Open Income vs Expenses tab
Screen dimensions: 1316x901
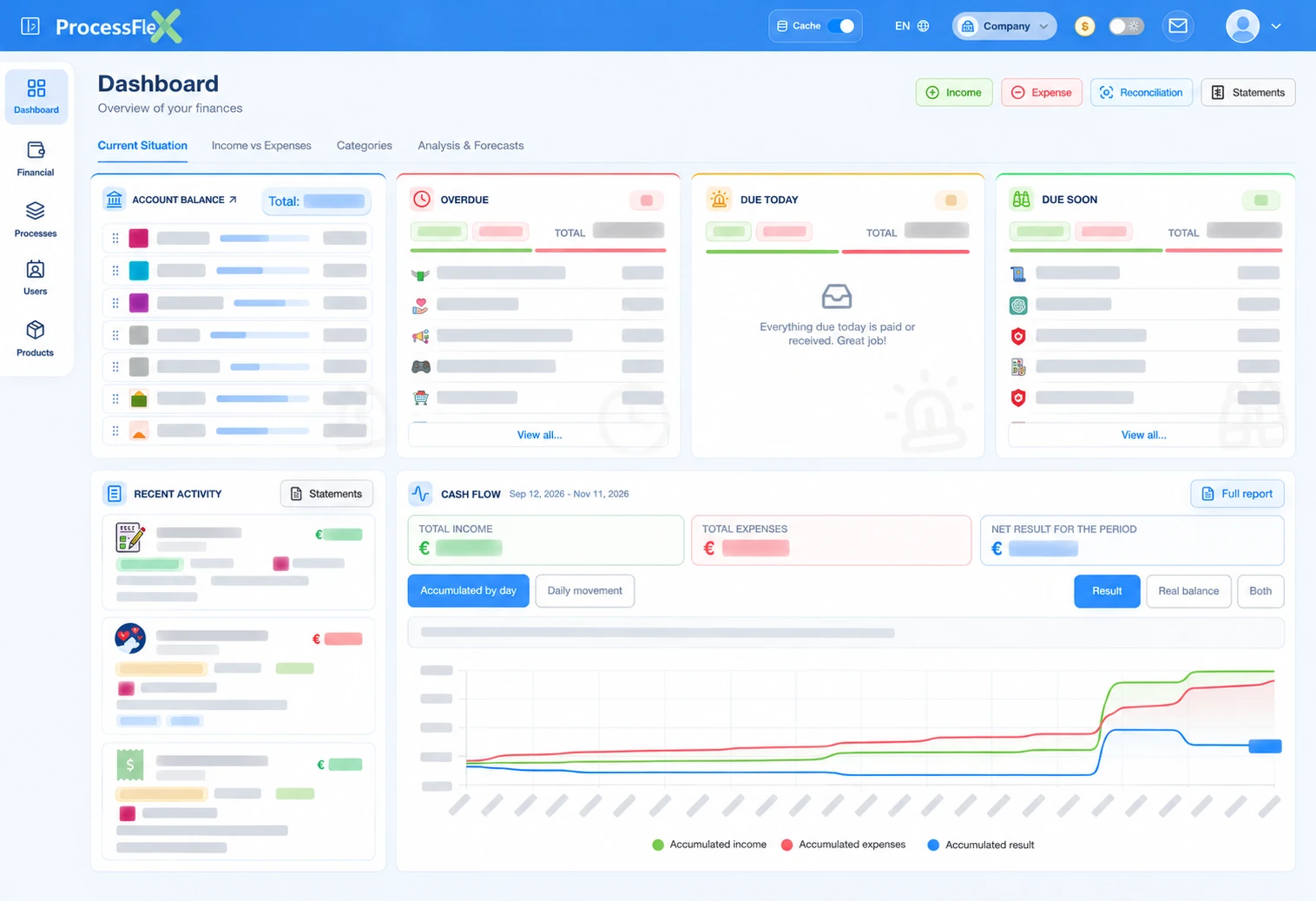261,146
